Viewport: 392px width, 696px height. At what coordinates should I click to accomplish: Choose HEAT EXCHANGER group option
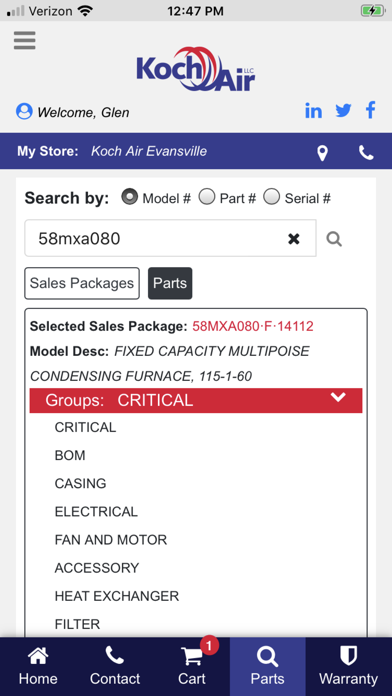(117, 596)
